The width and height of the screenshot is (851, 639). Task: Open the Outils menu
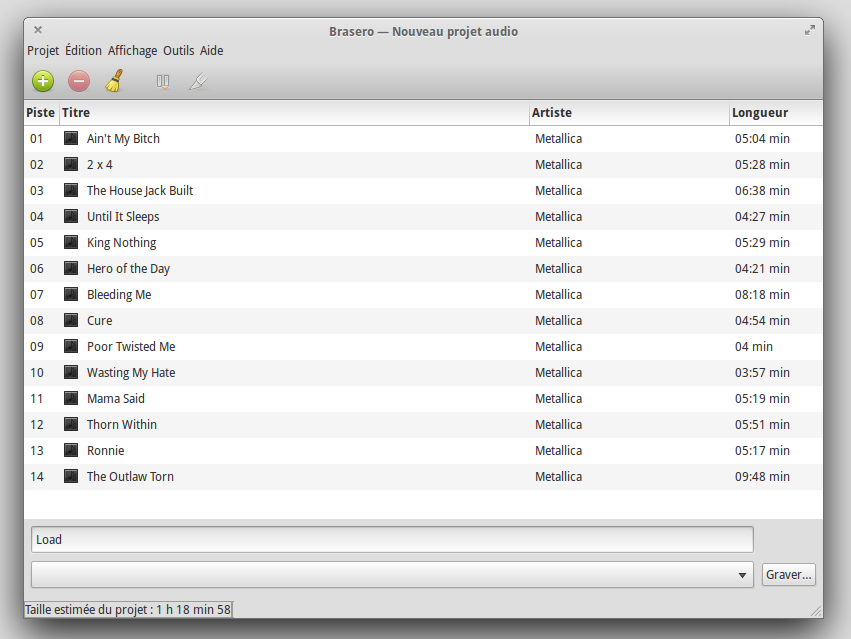point(179,50)
